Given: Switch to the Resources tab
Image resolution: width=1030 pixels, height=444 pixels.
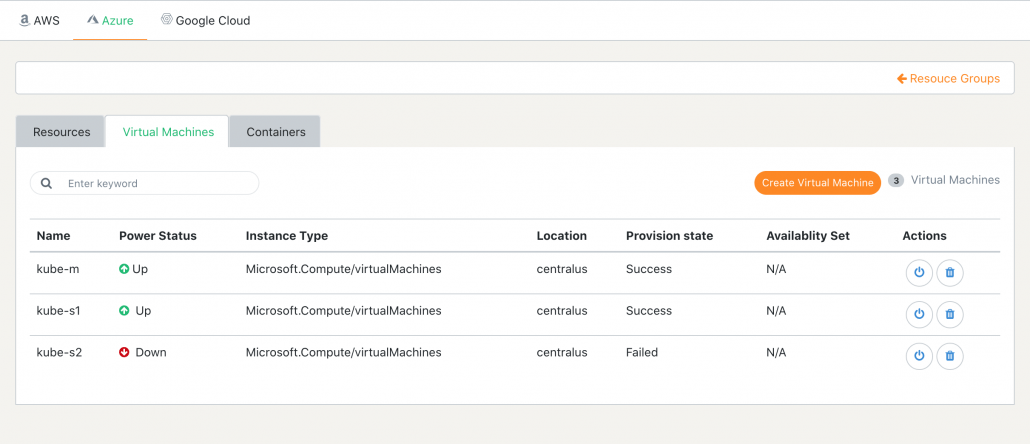Looking at the screenshot, I should (x=61, y=132).
